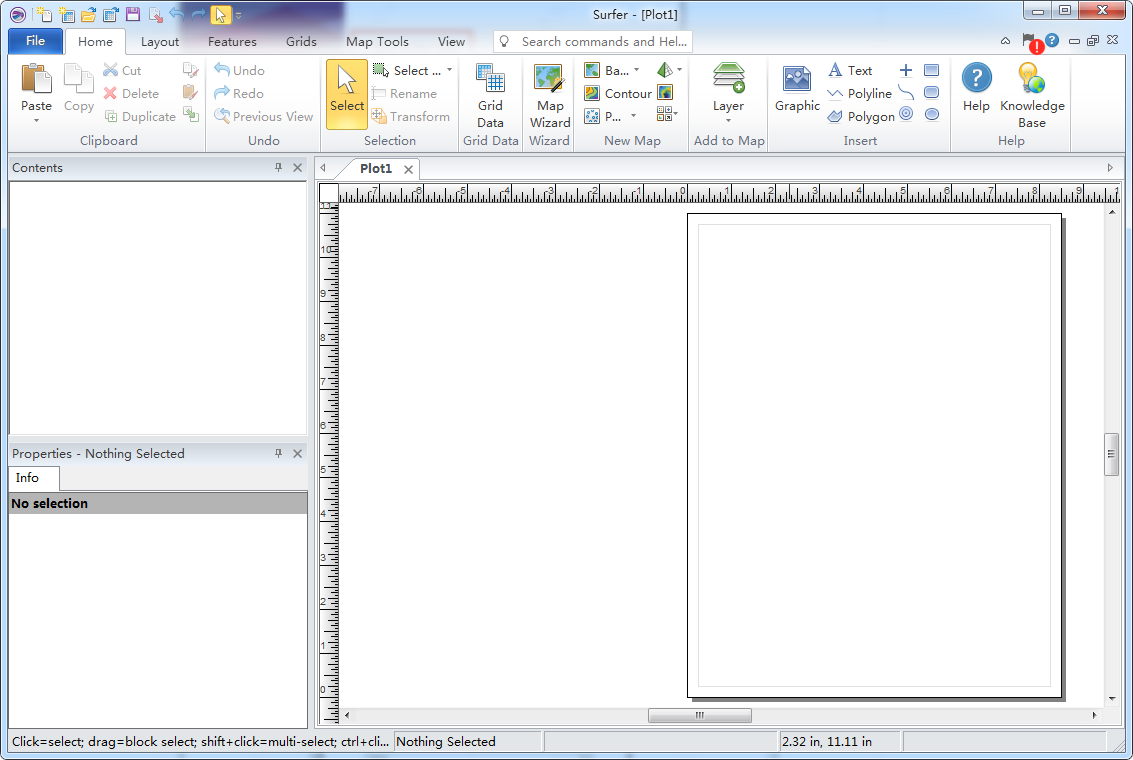This screenshot has width=1133, height=760.
Task: Select the Text insert tool
Action: pos(850,70)
